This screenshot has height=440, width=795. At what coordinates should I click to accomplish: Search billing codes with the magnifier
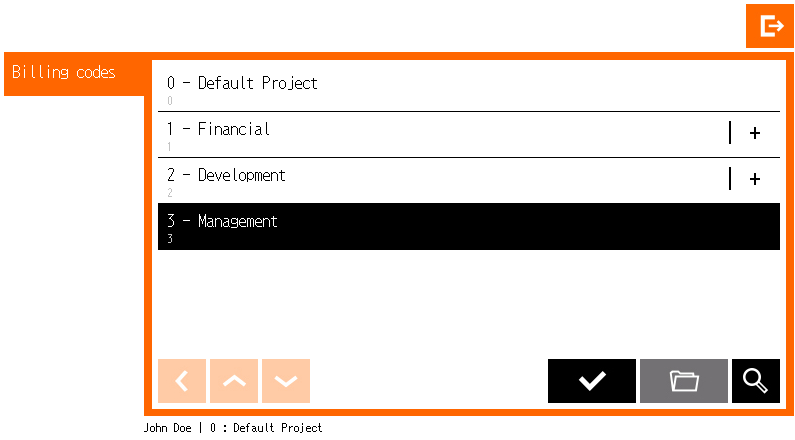tap(755, 381)
